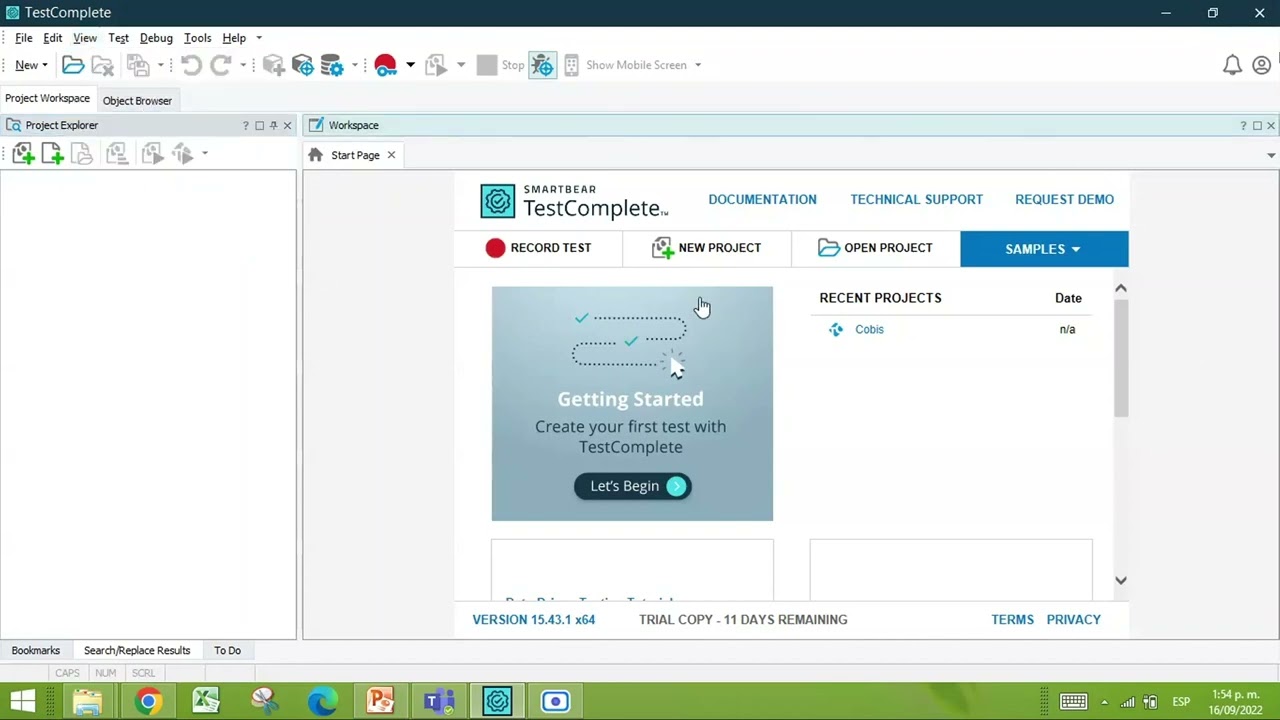Click the NEW PROJECT button
Viewport: 1280px width, 720px height.
[x=707, y=248]
